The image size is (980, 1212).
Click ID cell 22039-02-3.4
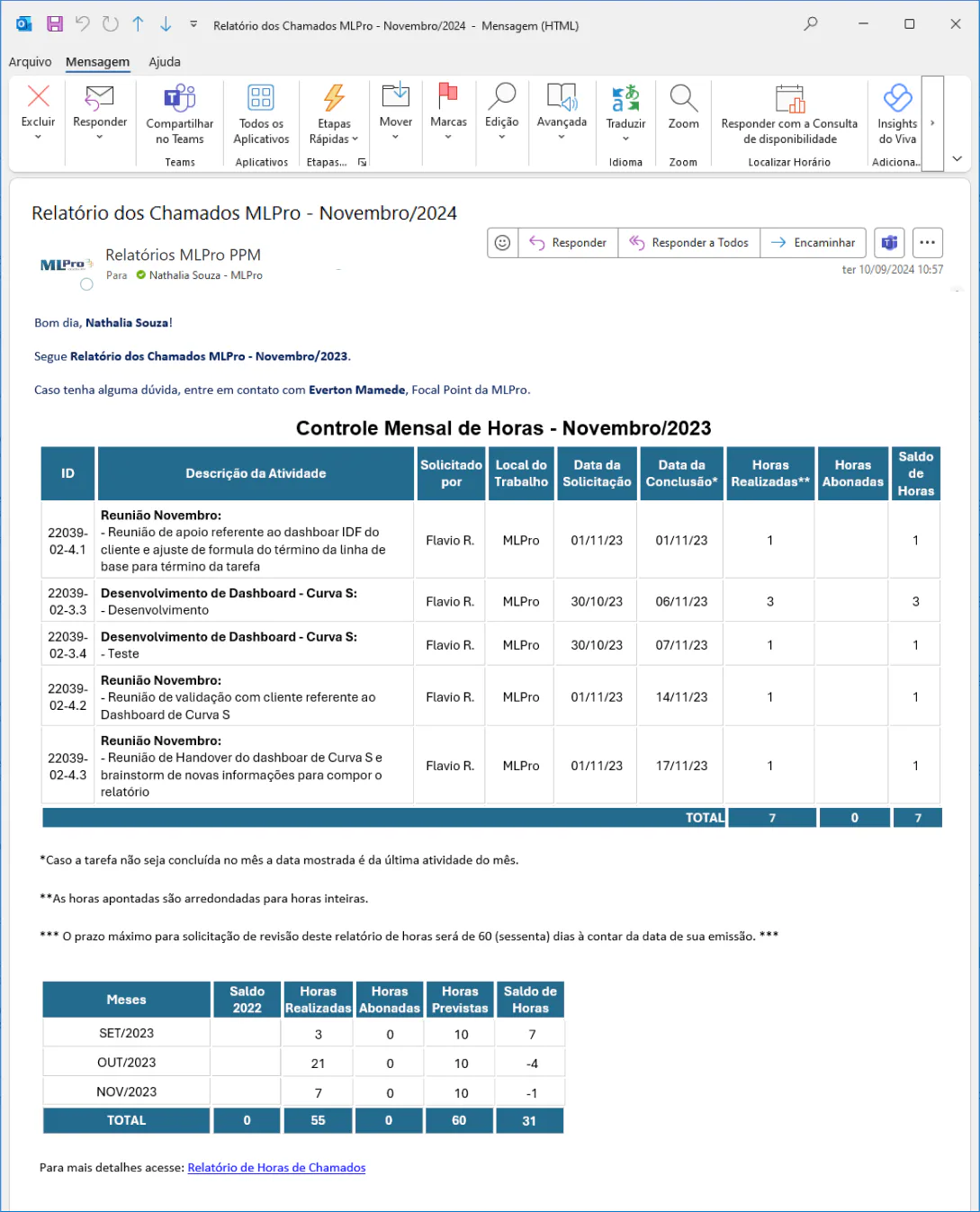tap(67, 645)
